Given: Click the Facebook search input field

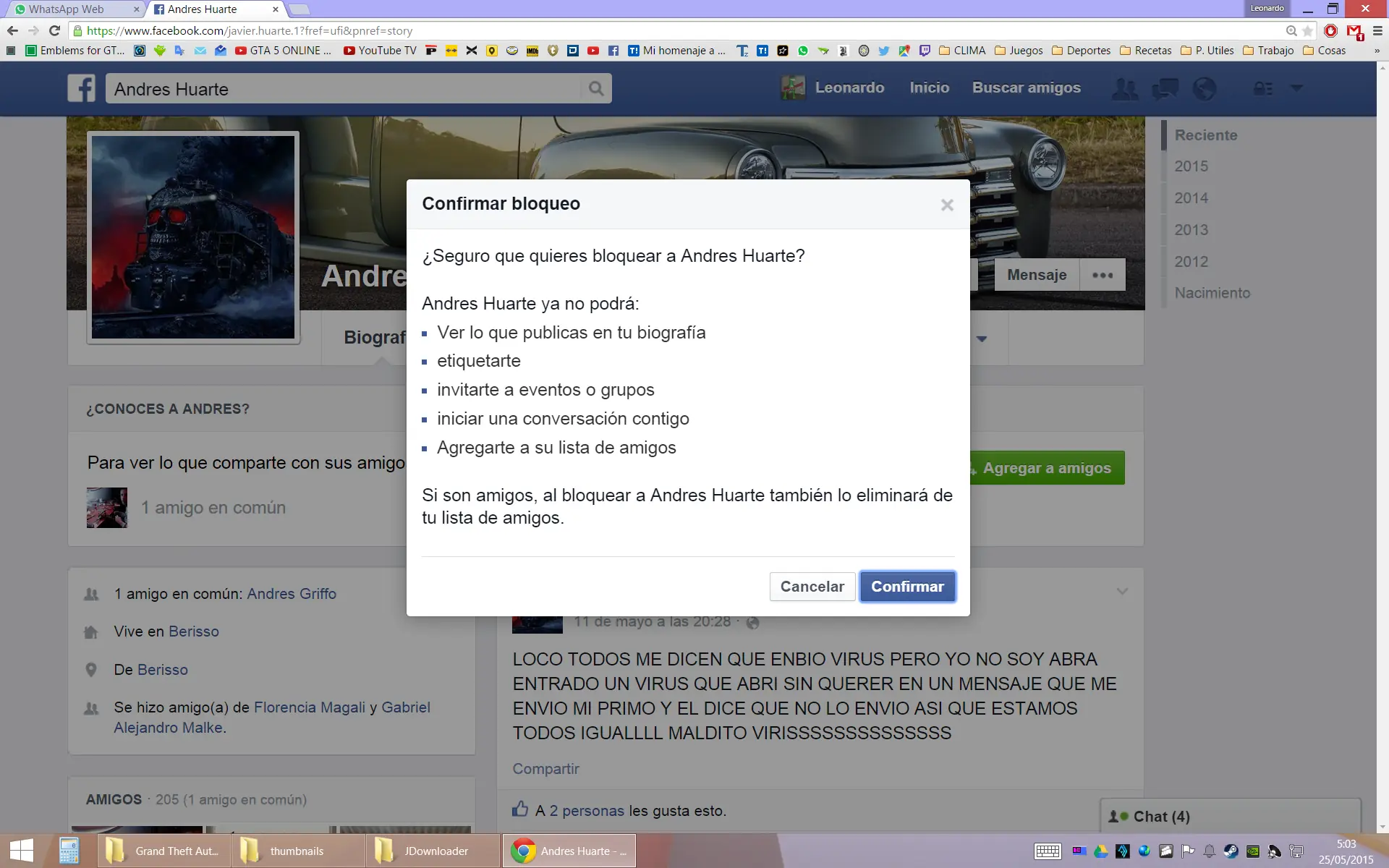Looking at the screenshot, I should coord(344,89).
